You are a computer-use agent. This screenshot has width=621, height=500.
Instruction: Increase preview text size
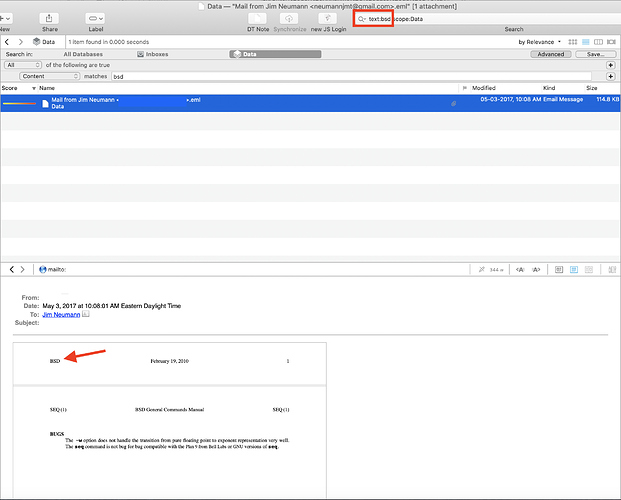tap(536, 269)
